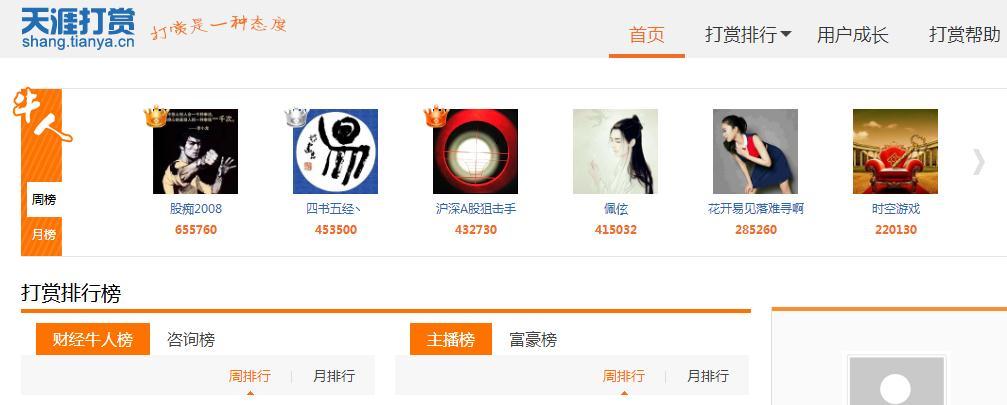The image size is (1007, 405).
Task: Switch to the 富豪榜 tab
Action: [x=532, y=339]
